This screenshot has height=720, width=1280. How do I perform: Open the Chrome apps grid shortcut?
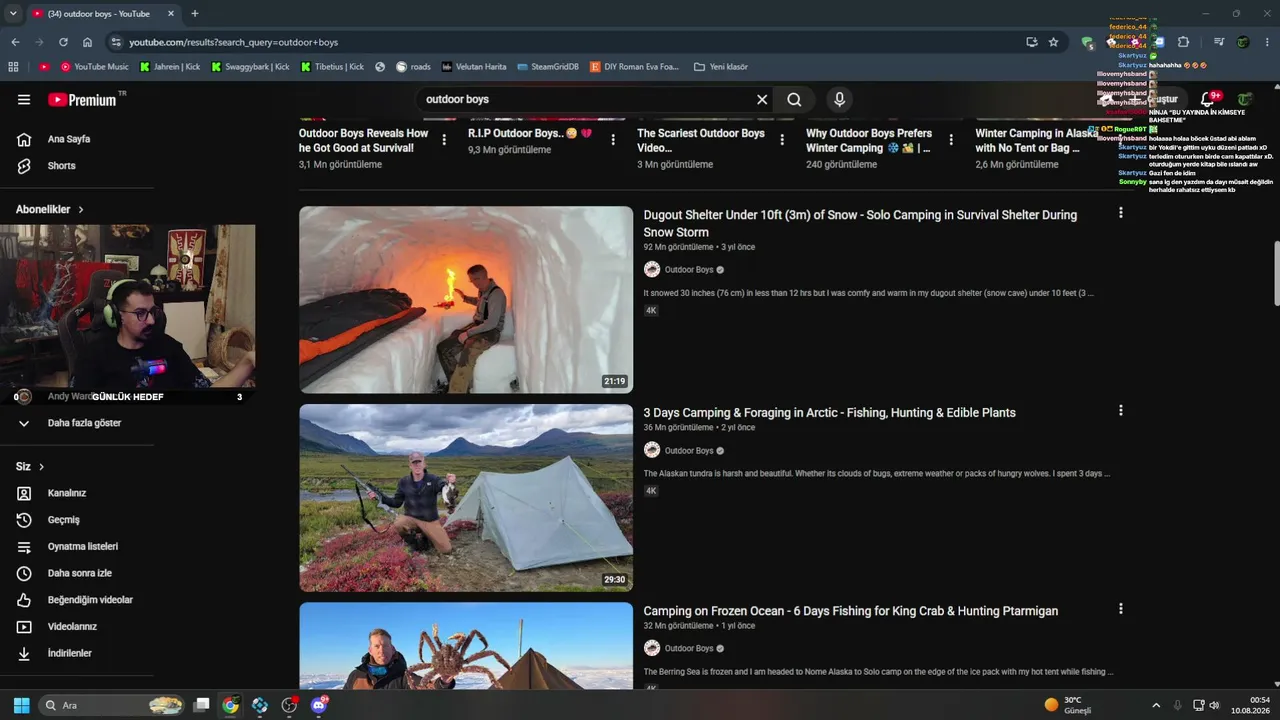point(14,67)
